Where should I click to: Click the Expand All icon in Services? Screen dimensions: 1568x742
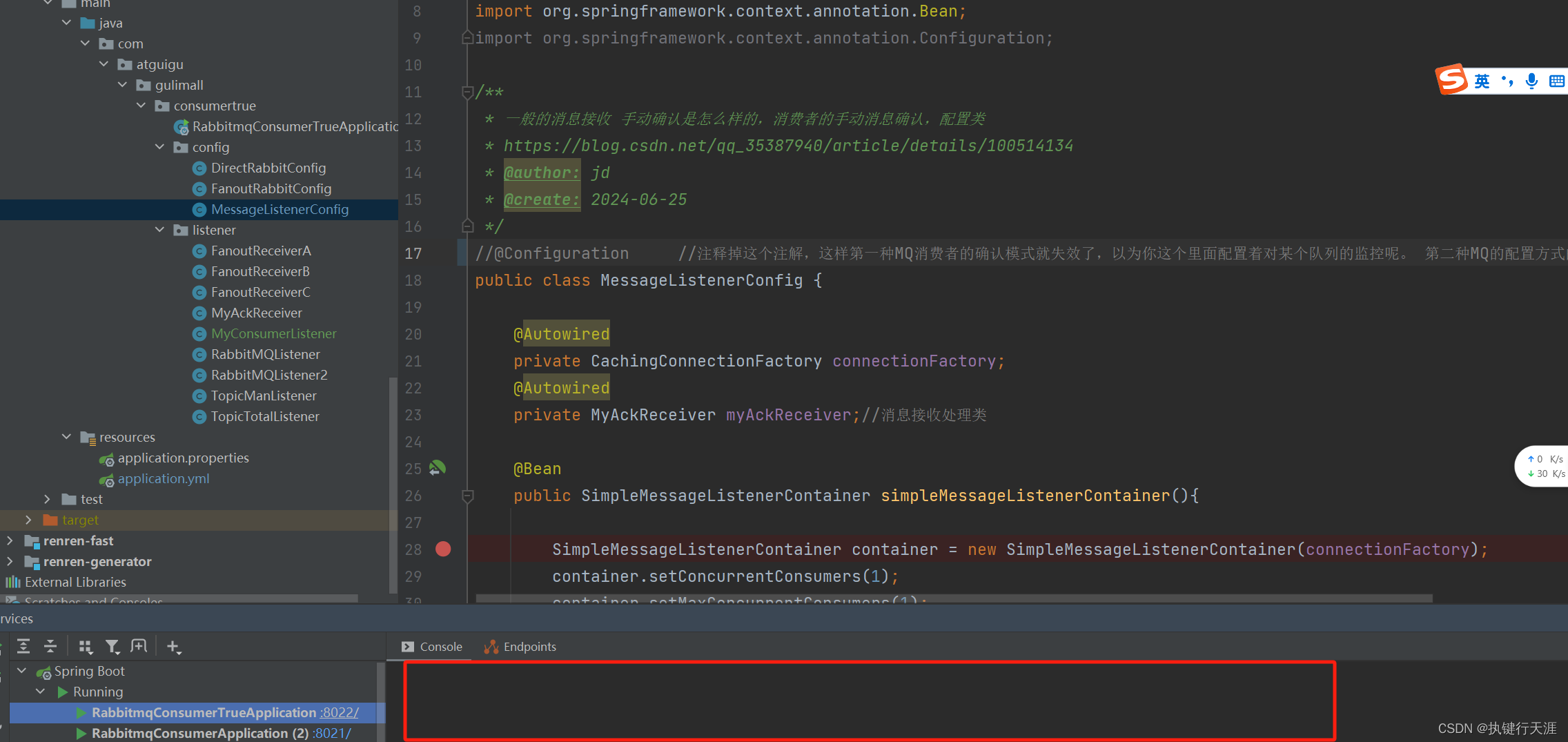pos(23,646)
